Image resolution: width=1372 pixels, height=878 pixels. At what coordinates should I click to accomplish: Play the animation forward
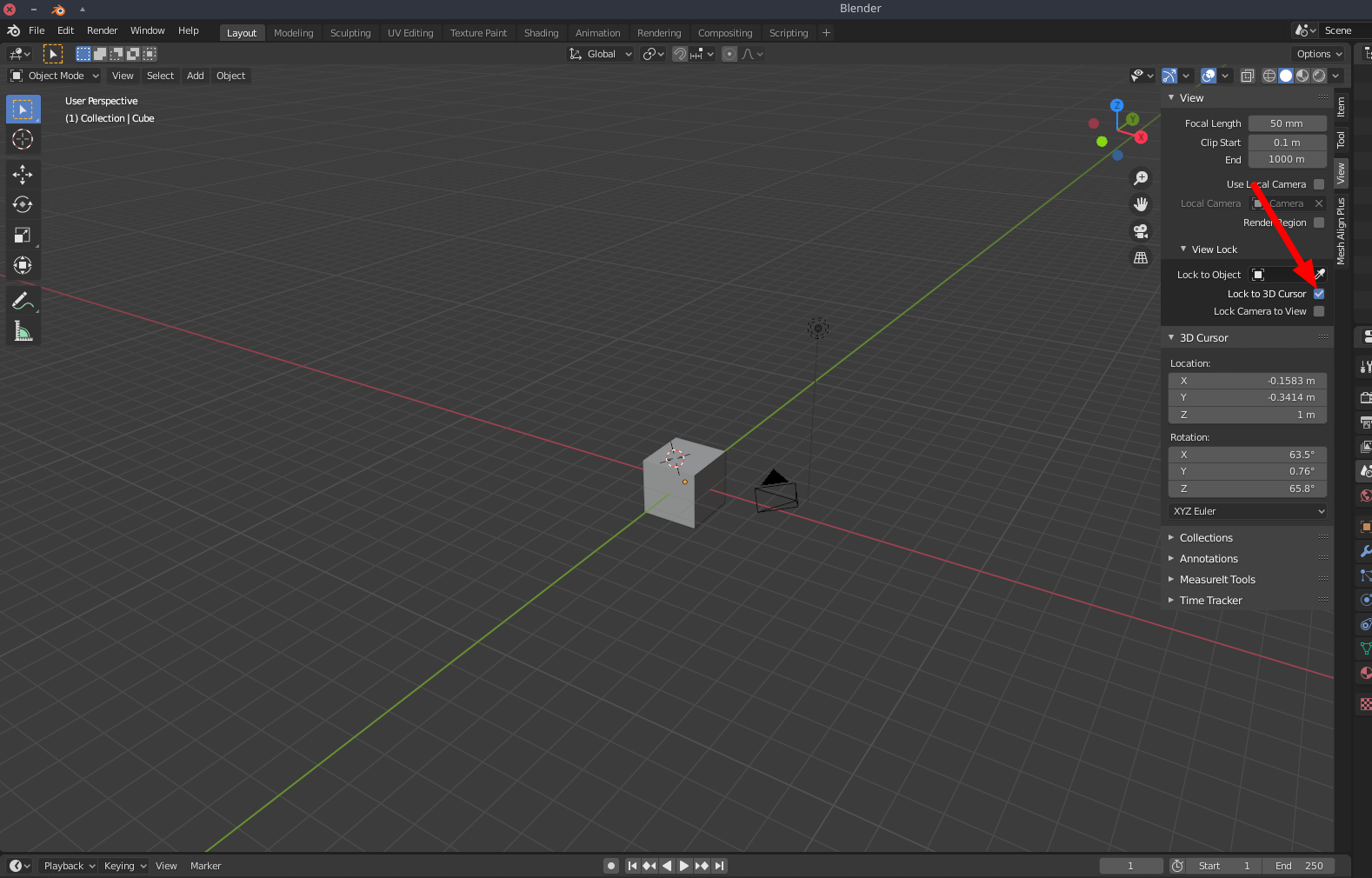[x=684, y=866]
